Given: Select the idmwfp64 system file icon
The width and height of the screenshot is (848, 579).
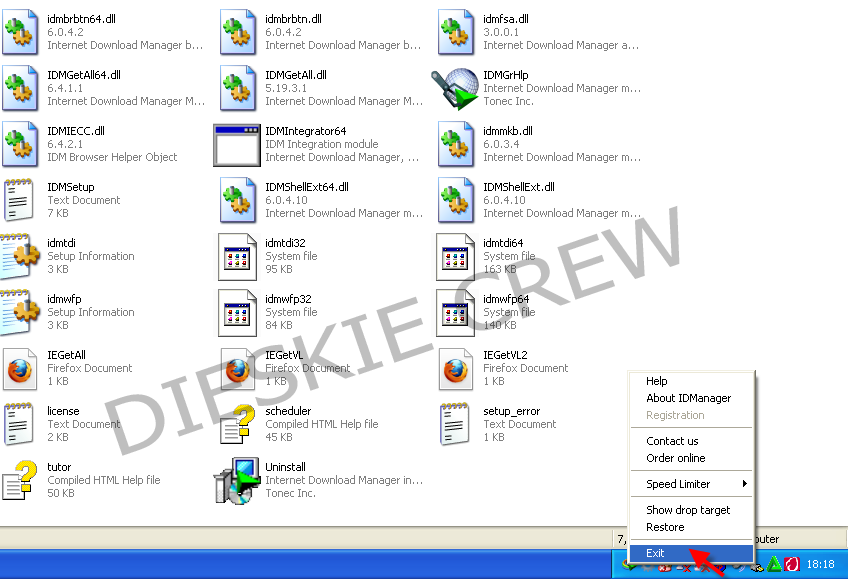Looking at the screenshot, I should [x=455, y=313].
